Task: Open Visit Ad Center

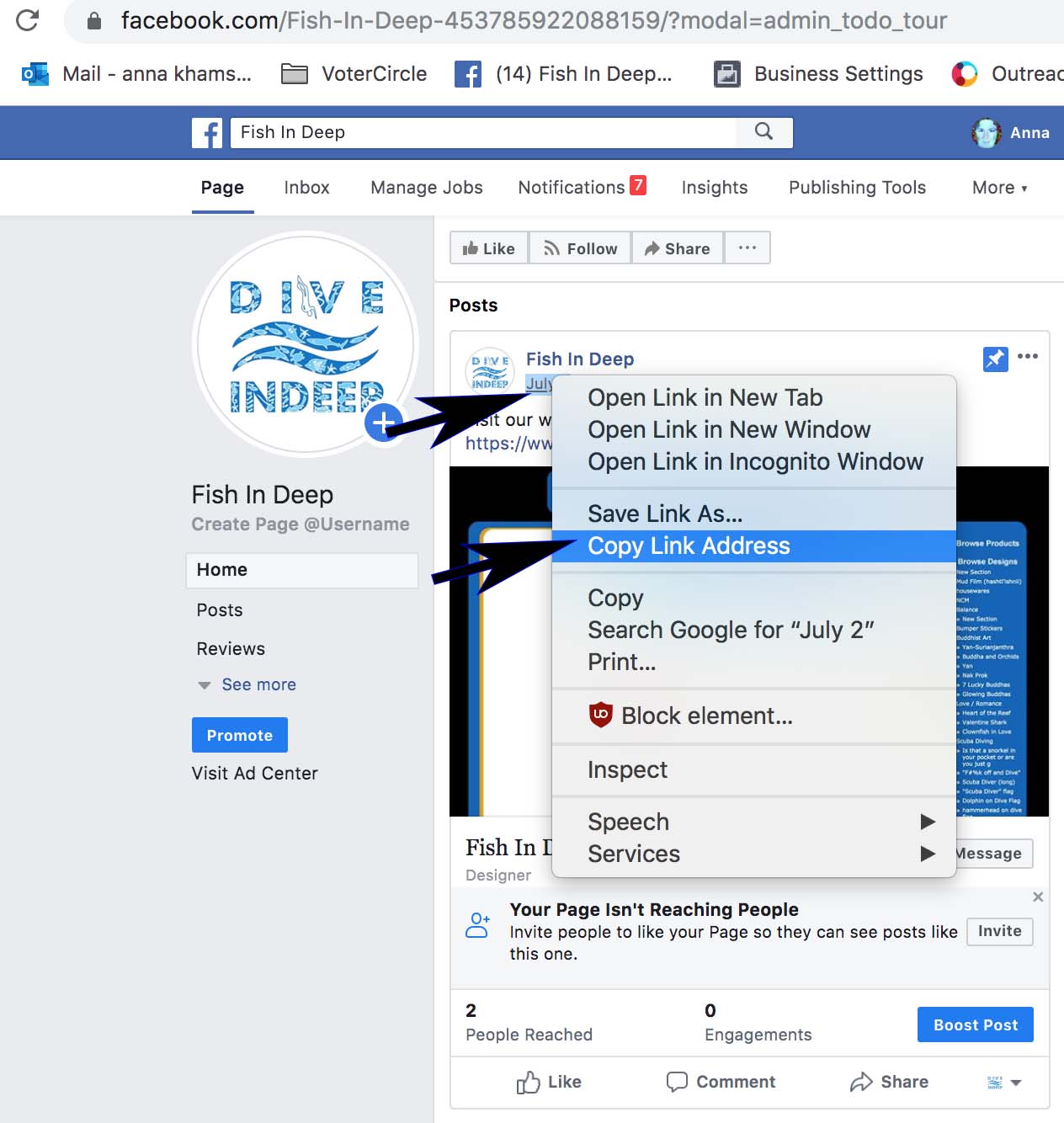Action: point(254,774)
